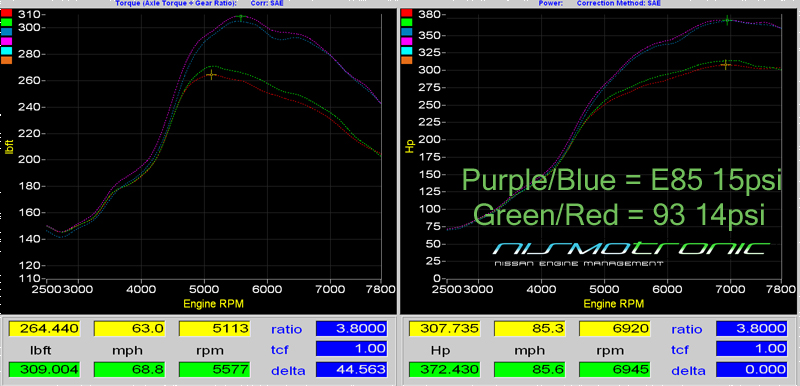The width and height of the screenshot is (800, 386).
Task: Click the blue run swatch beside power graph
Action: pos(407,31)
